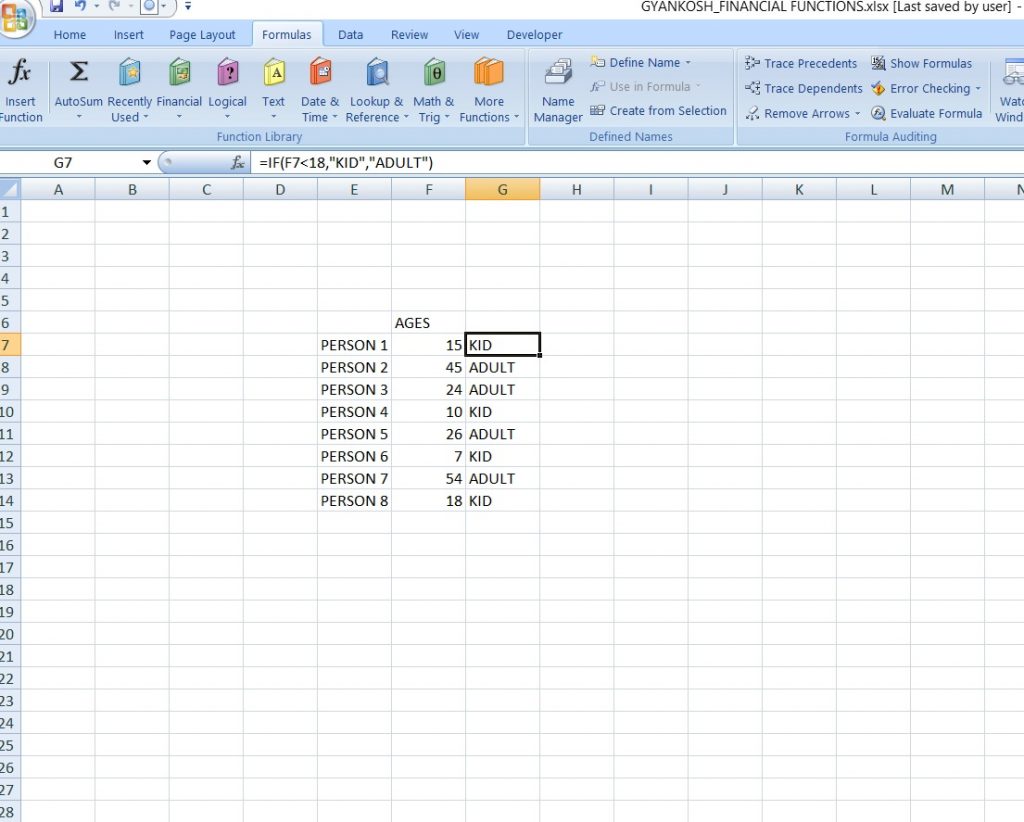Open the Developer tab
This screenshot has width=1024, height=822.
tap(534, 34)
